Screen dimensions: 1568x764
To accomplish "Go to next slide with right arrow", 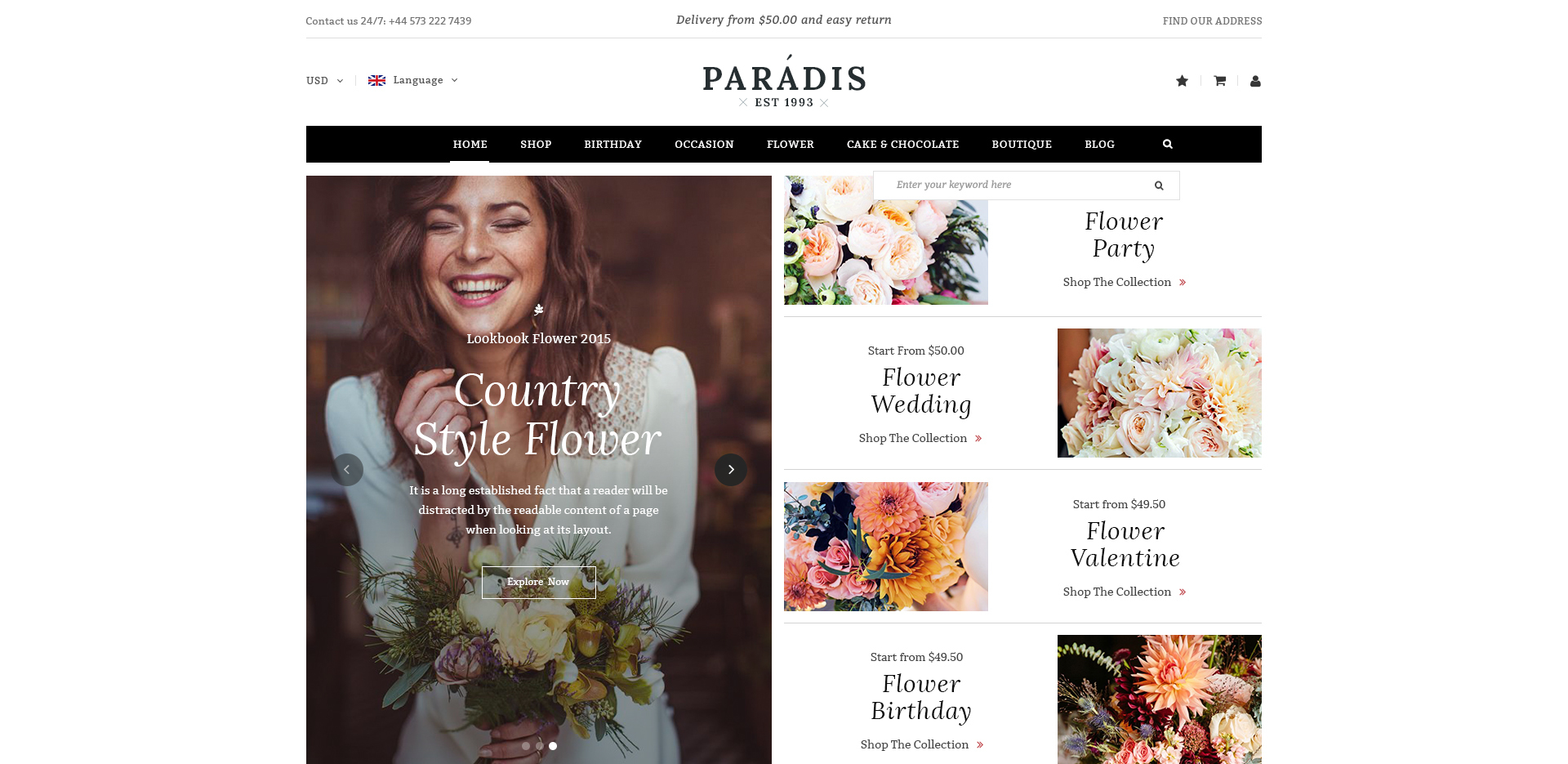I will (x=731, y=470).
